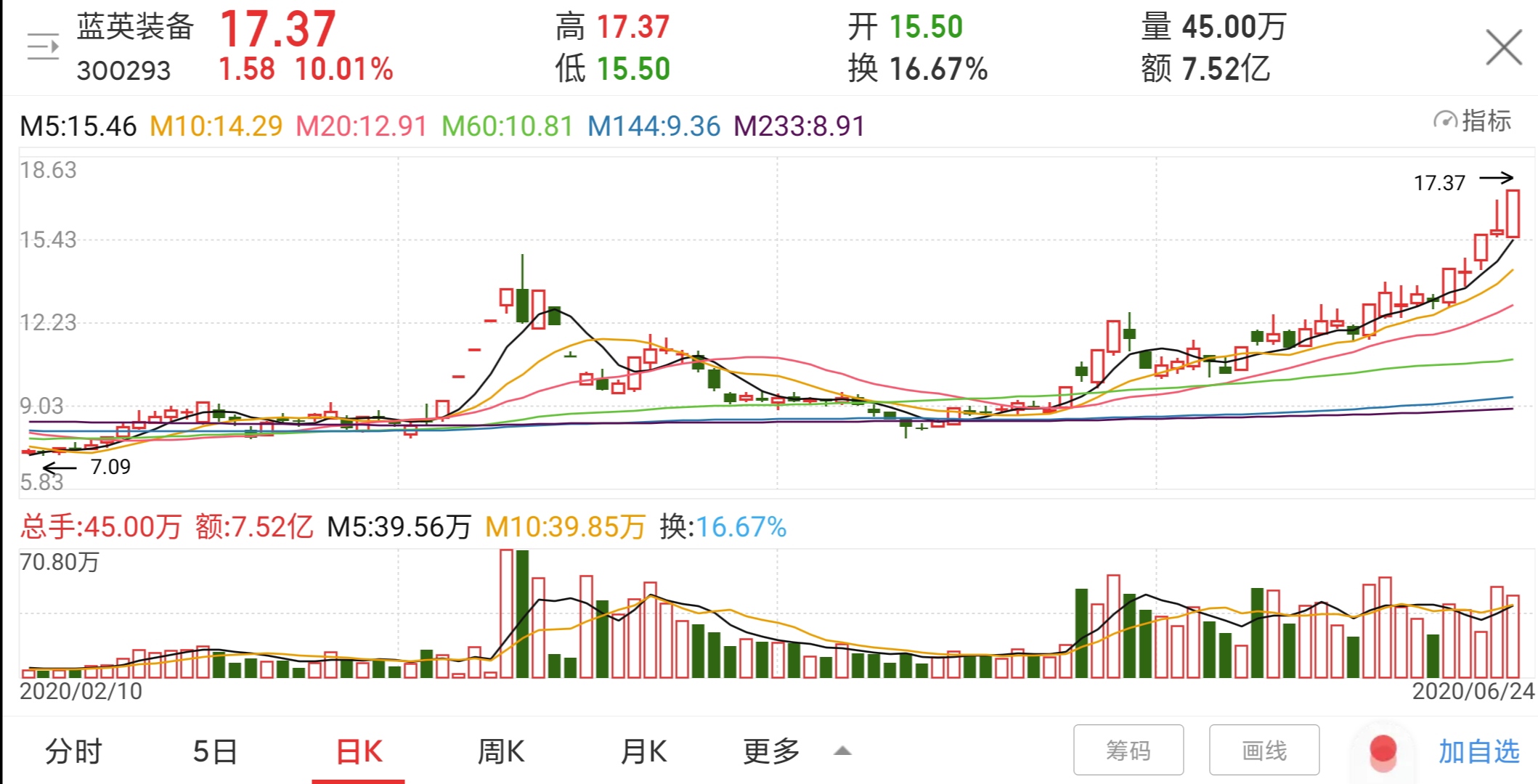Open the stock list hamburger icon
Screen dimensions: 1538x784
[43, 45]
